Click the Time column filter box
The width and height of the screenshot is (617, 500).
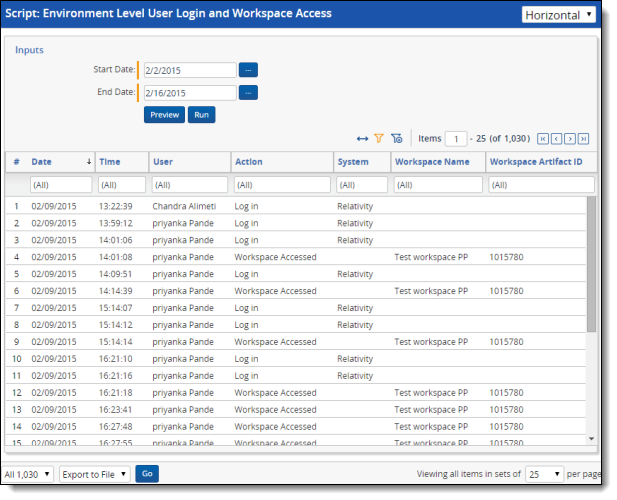click(122, 185)
